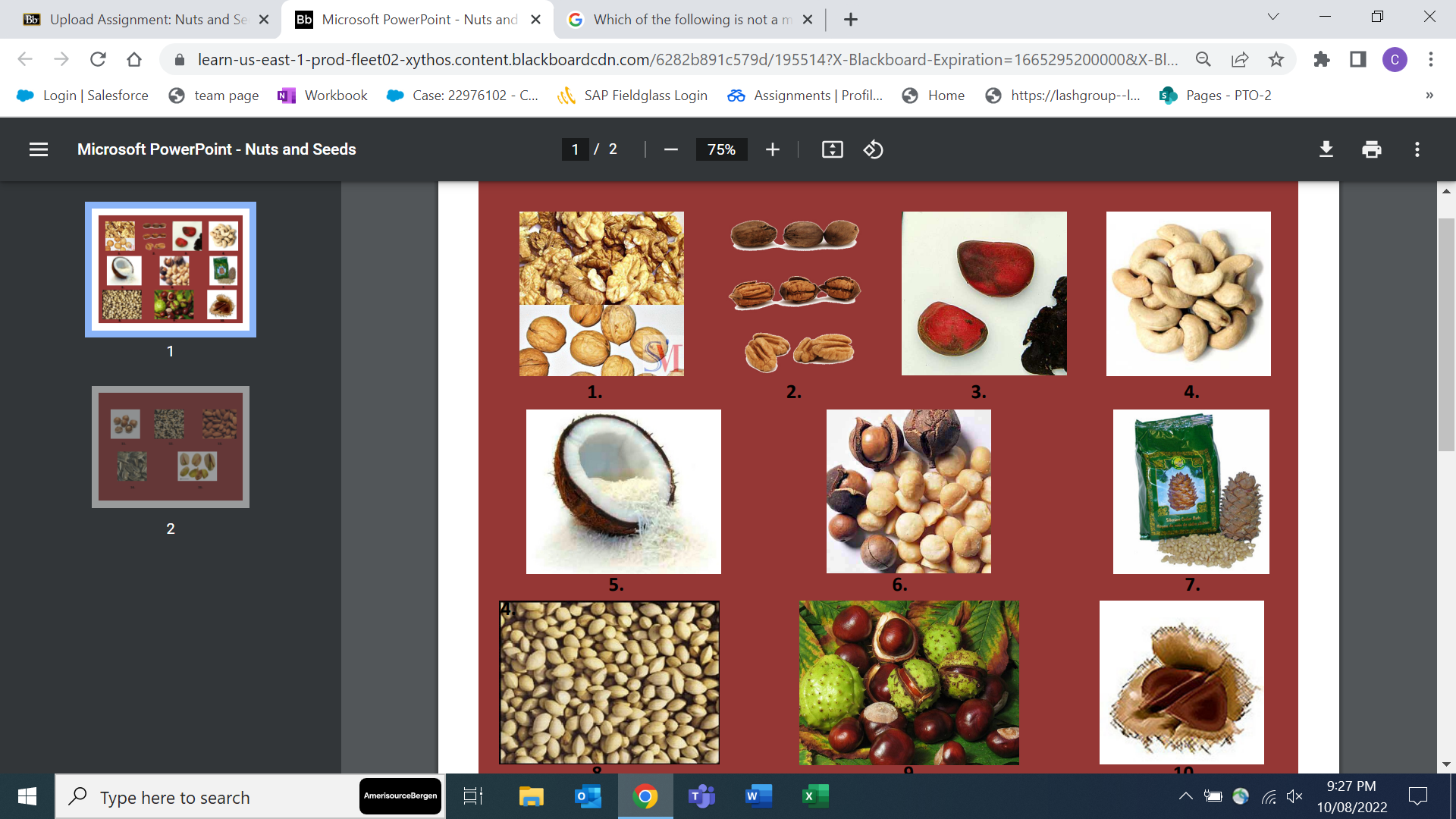The width and height of the screenshot is (1456, 819).
Task: Rotate the document counterclockwise
Action: pos(873,149)
